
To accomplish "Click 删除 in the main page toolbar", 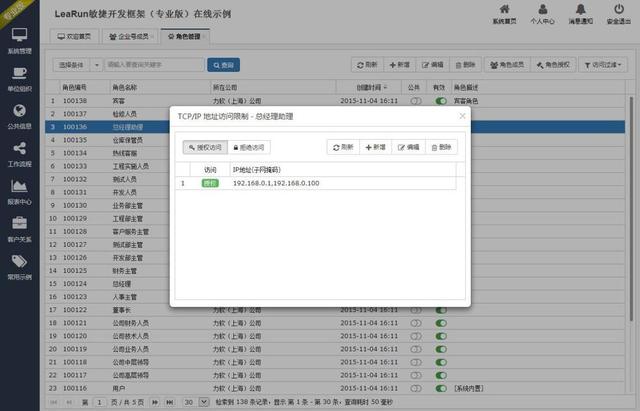I will (465, 65).
